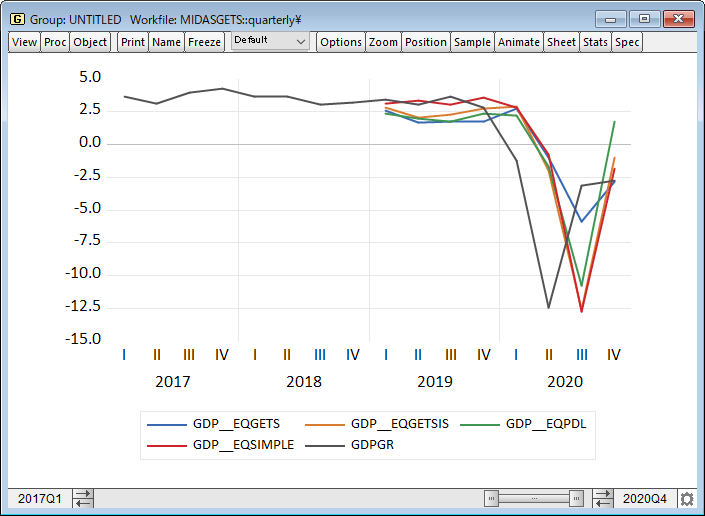This screenshot has width=705, height=516.
Task: Click the Animate toolbar button
Action: click(519, 42)
